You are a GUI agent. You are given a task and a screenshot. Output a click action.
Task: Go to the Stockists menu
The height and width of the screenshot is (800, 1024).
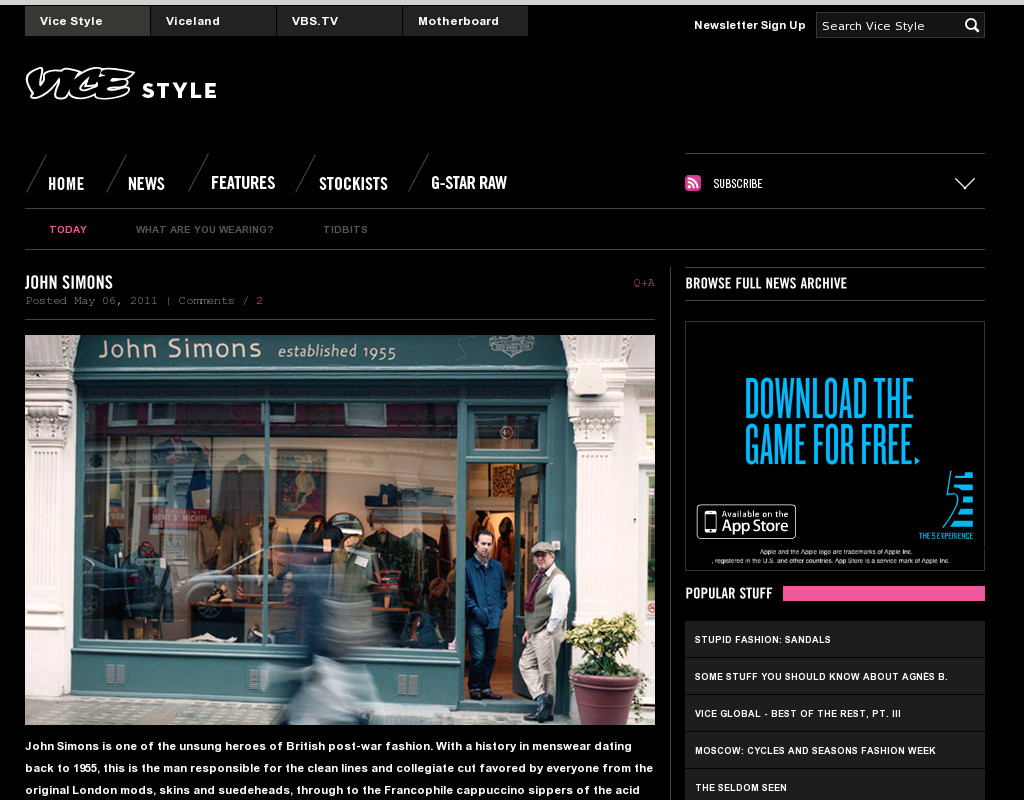point(353,184)
